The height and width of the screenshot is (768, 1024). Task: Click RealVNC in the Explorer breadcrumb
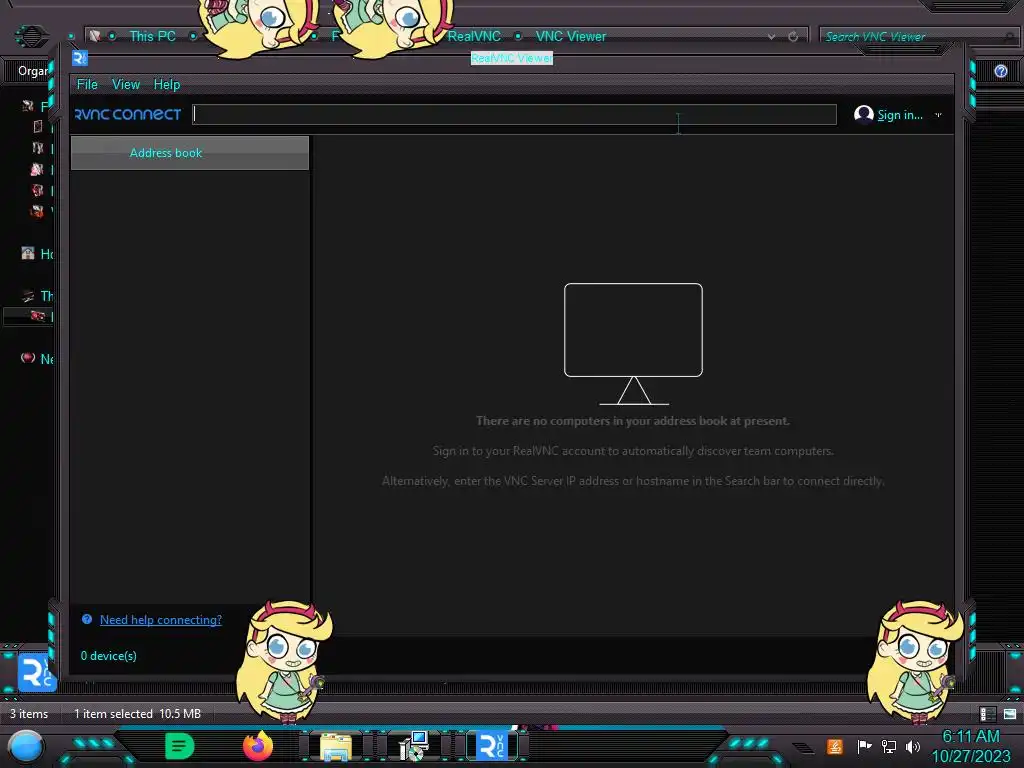coord(474,37)
